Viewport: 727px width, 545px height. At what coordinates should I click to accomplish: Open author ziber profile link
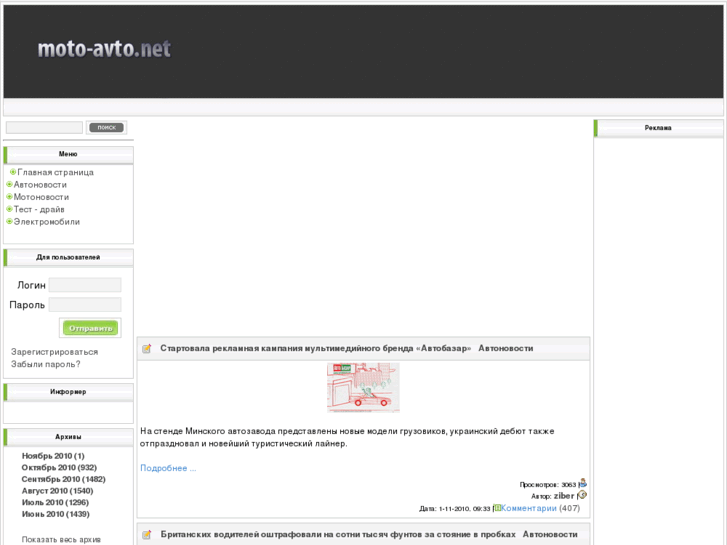point(564,496)
